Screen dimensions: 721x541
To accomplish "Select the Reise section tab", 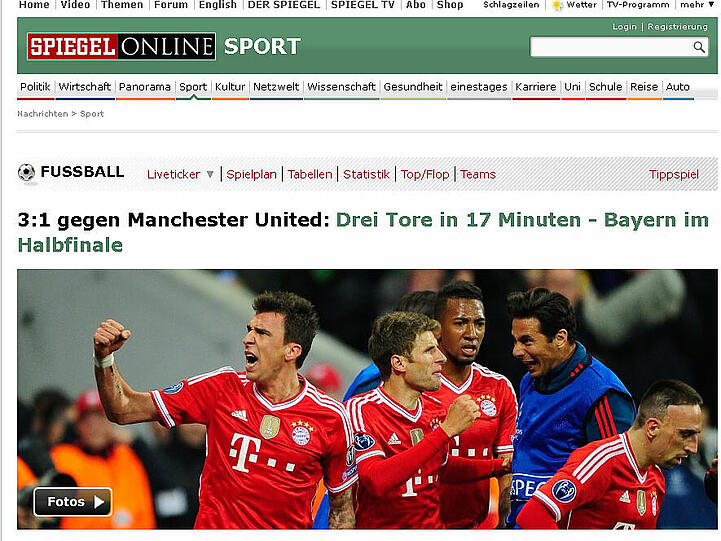I will click(644, 87).
